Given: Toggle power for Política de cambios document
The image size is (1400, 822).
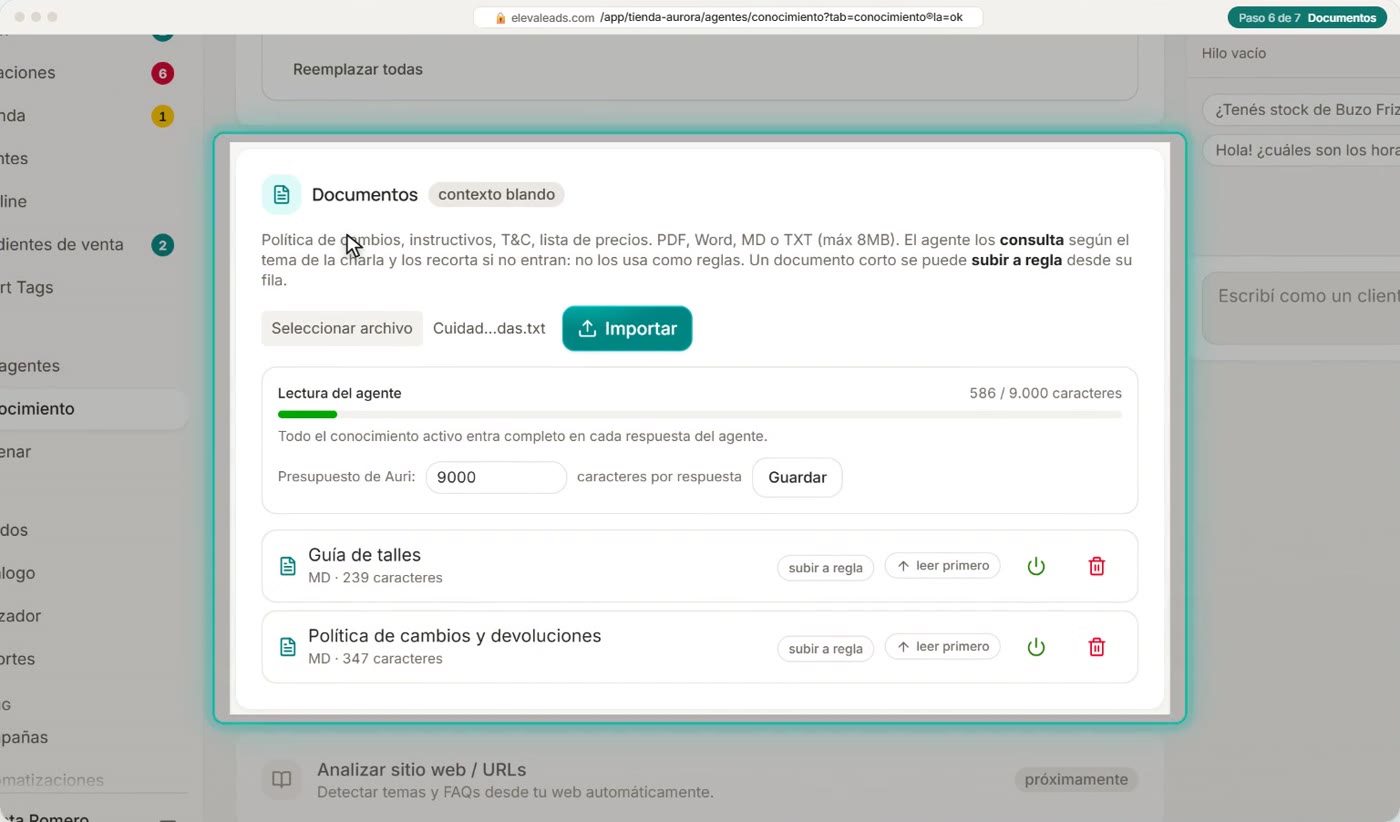Looking at the screenshot, I should (x=1036, y=647).
